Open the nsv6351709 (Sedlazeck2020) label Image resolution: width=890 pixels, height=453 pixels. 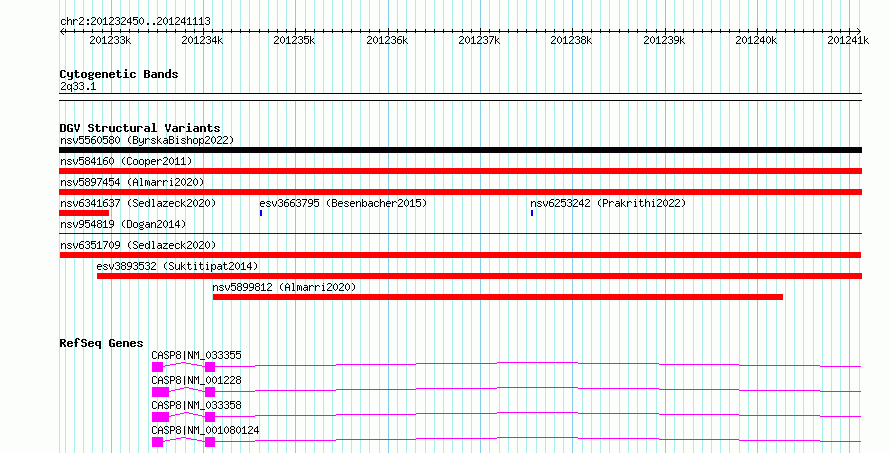[138, 245]
